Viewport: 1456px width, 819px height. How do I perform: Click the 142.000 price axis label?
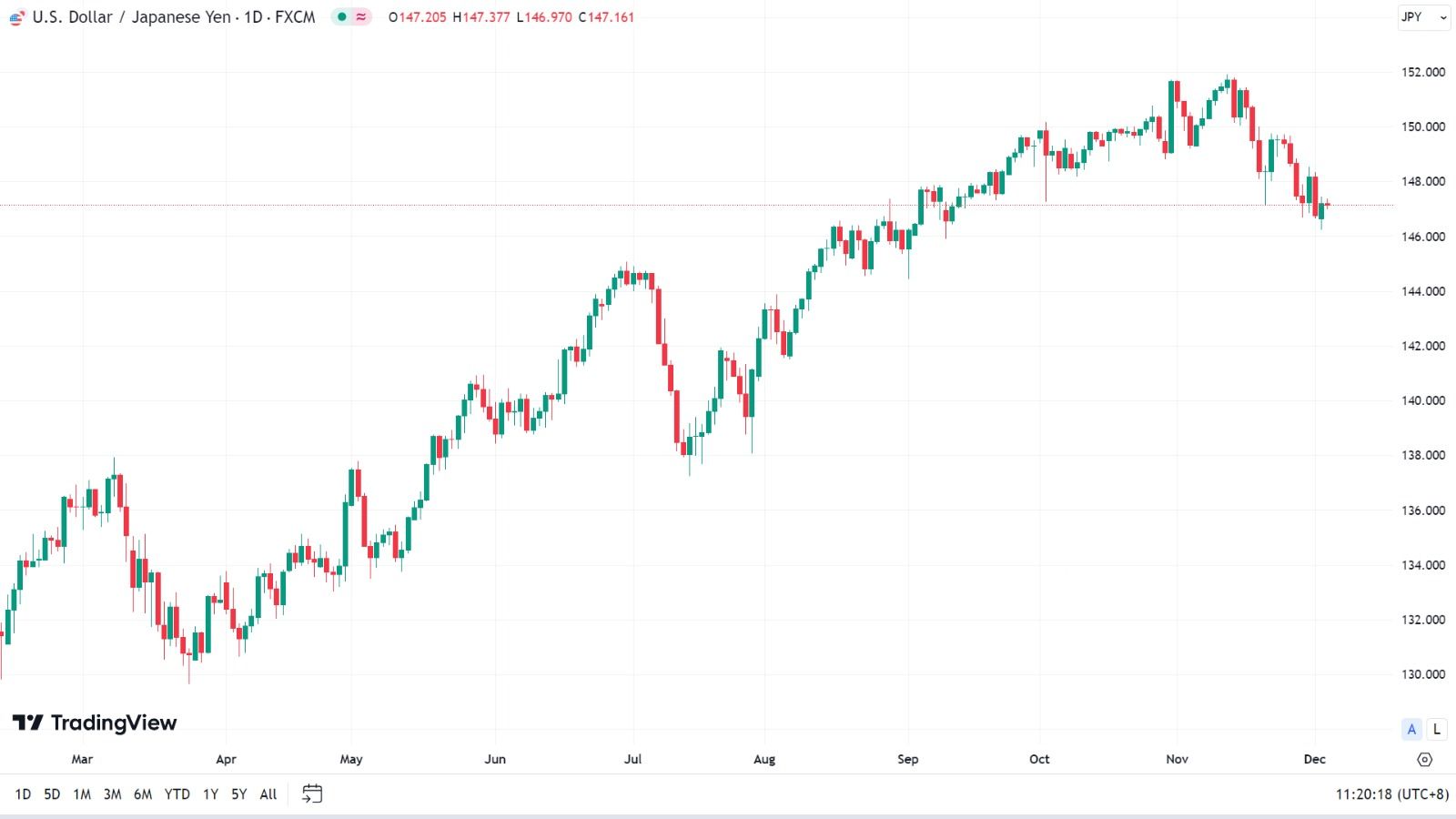tap(1423, 346)
